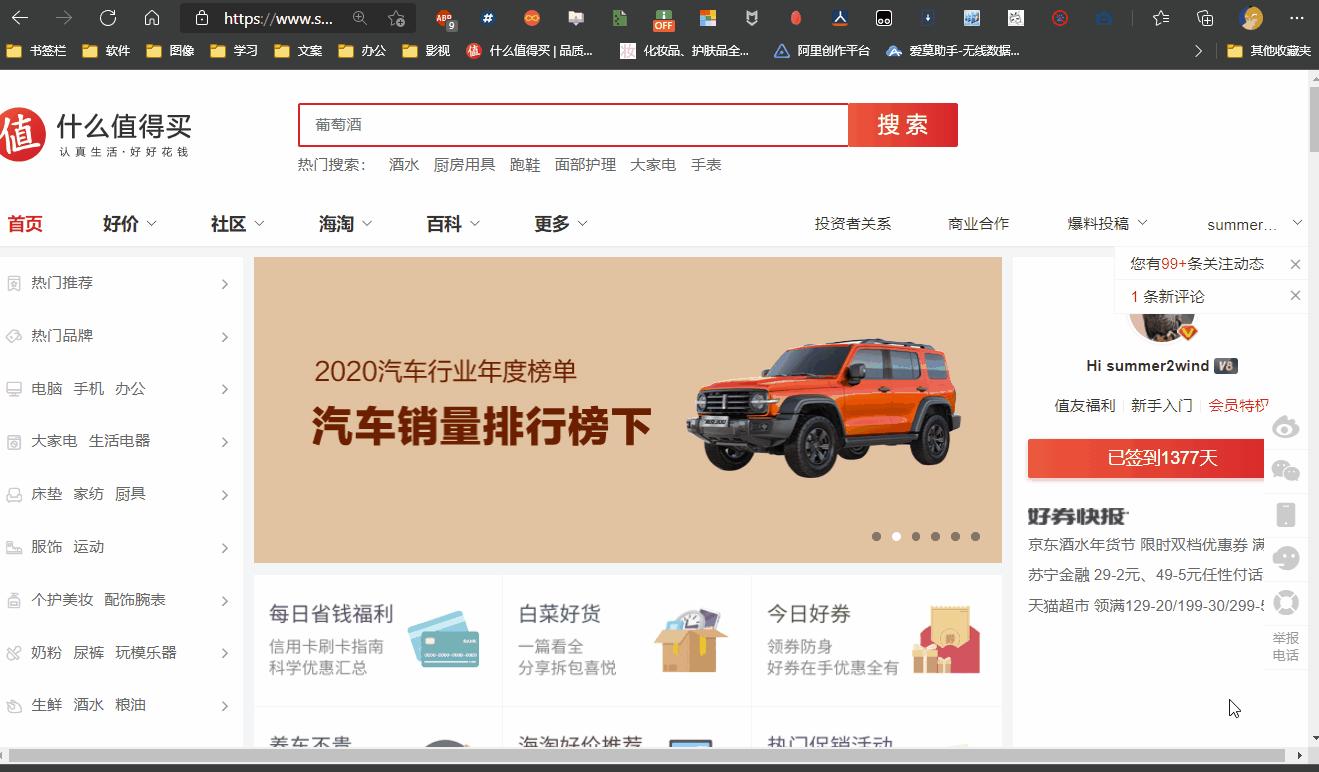Viewport: 1319px width, 772px height.
Task: Click the mobile app icon on right sidebar
Action: tap(1286, 513)
